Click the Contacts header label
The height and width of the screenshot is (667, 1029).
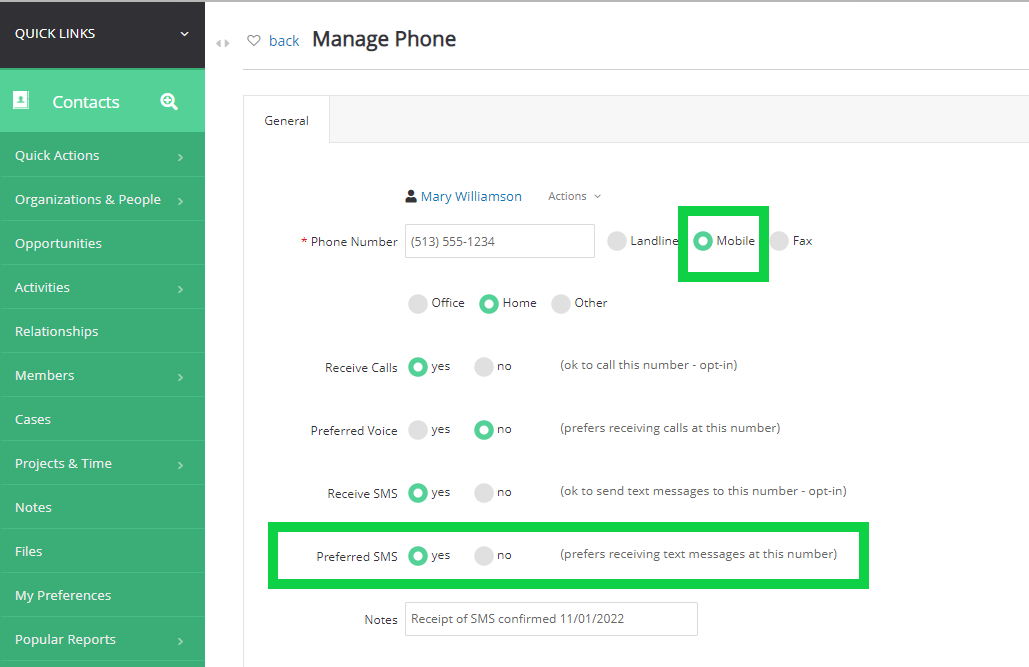click(x=86, y=102)
